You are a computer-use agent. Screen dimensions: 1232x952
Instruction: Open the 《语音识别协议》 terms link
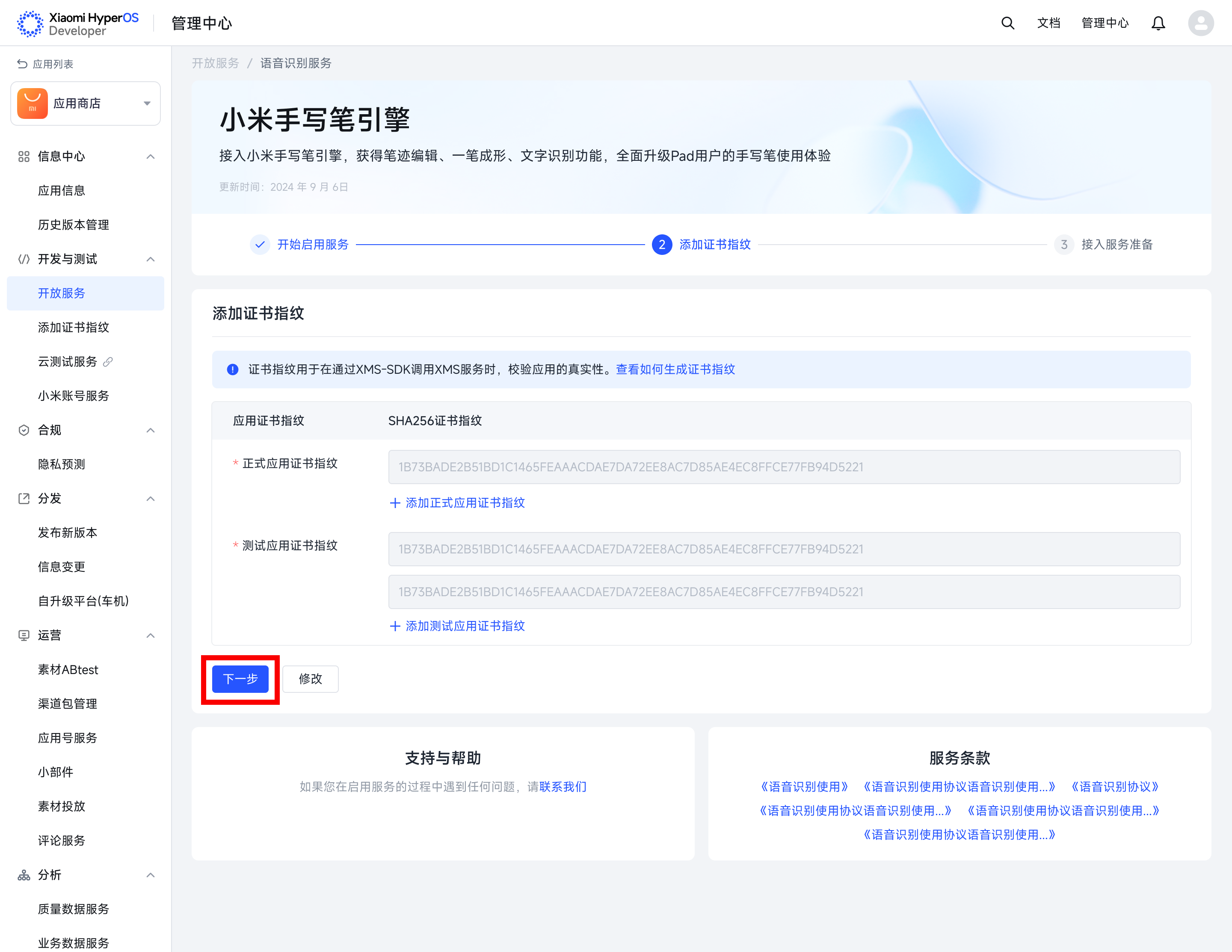coord(1115,787)
